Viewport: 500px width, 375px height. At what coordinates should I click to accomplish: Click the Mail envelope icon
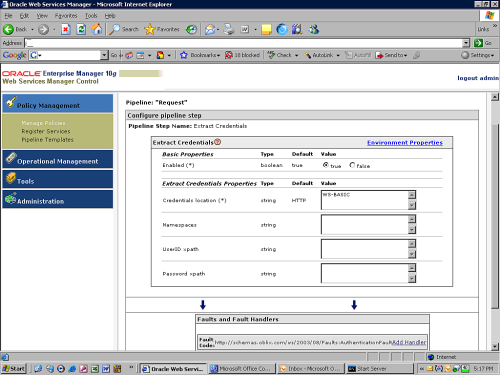pos(210,30)
